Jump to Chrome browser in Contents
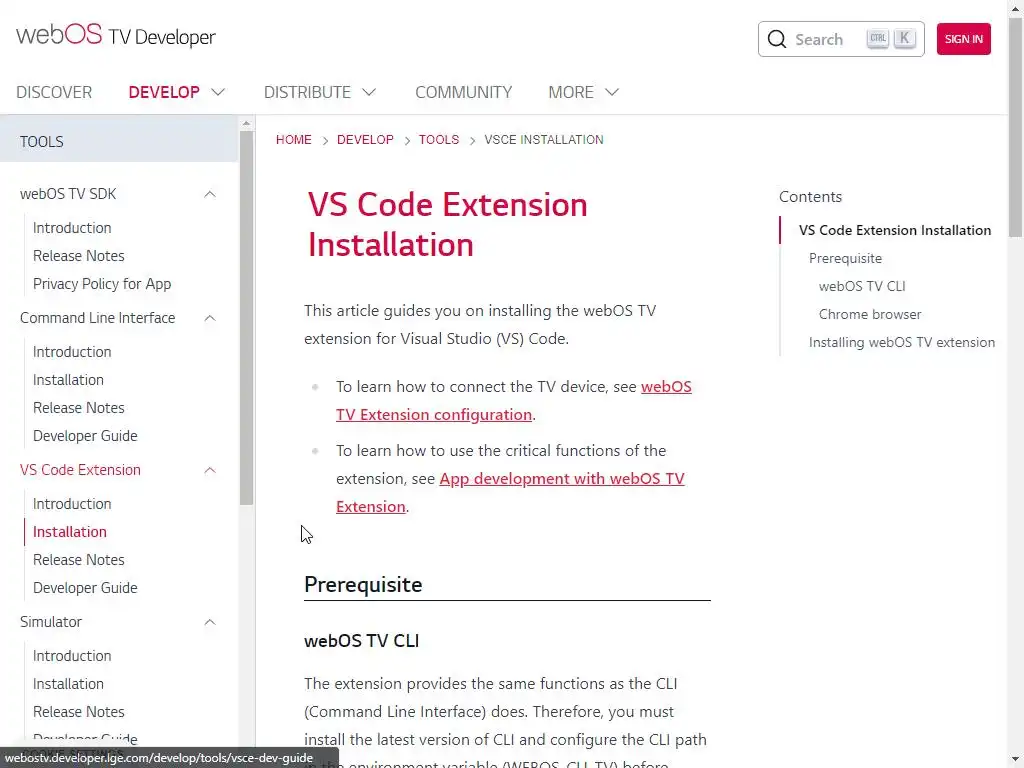The height and width of the screenshot is (768, 1024). click(x=870, y=315)
